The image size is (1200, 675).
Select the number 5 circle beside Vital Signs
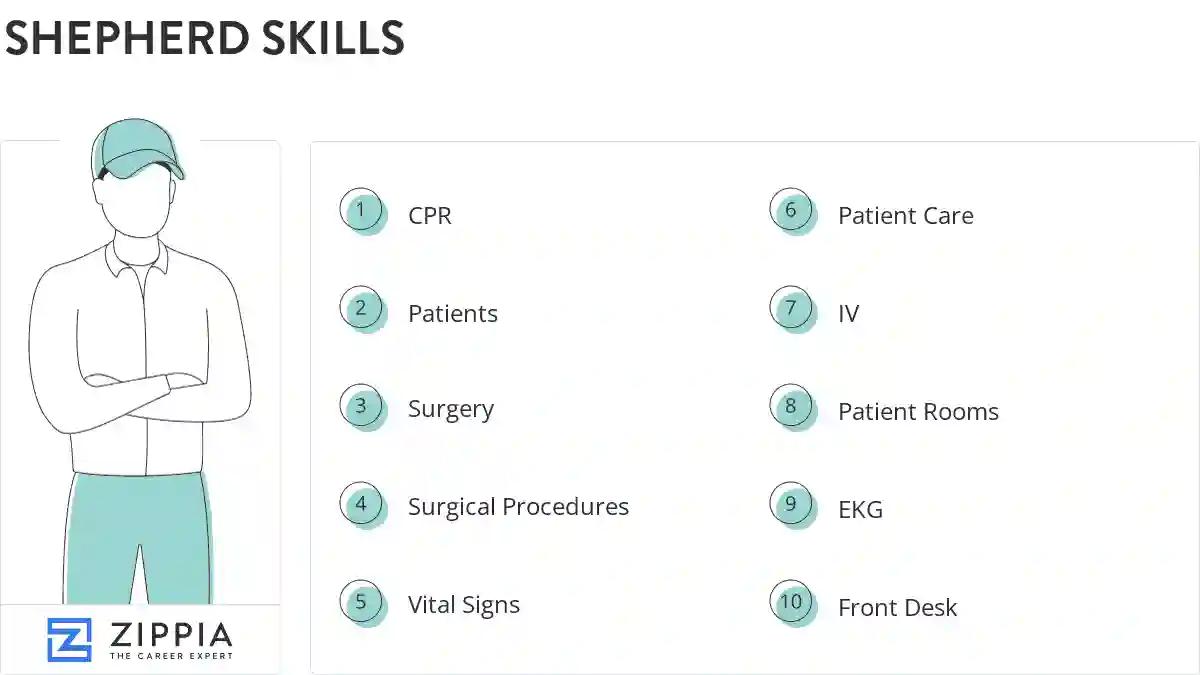361,602
